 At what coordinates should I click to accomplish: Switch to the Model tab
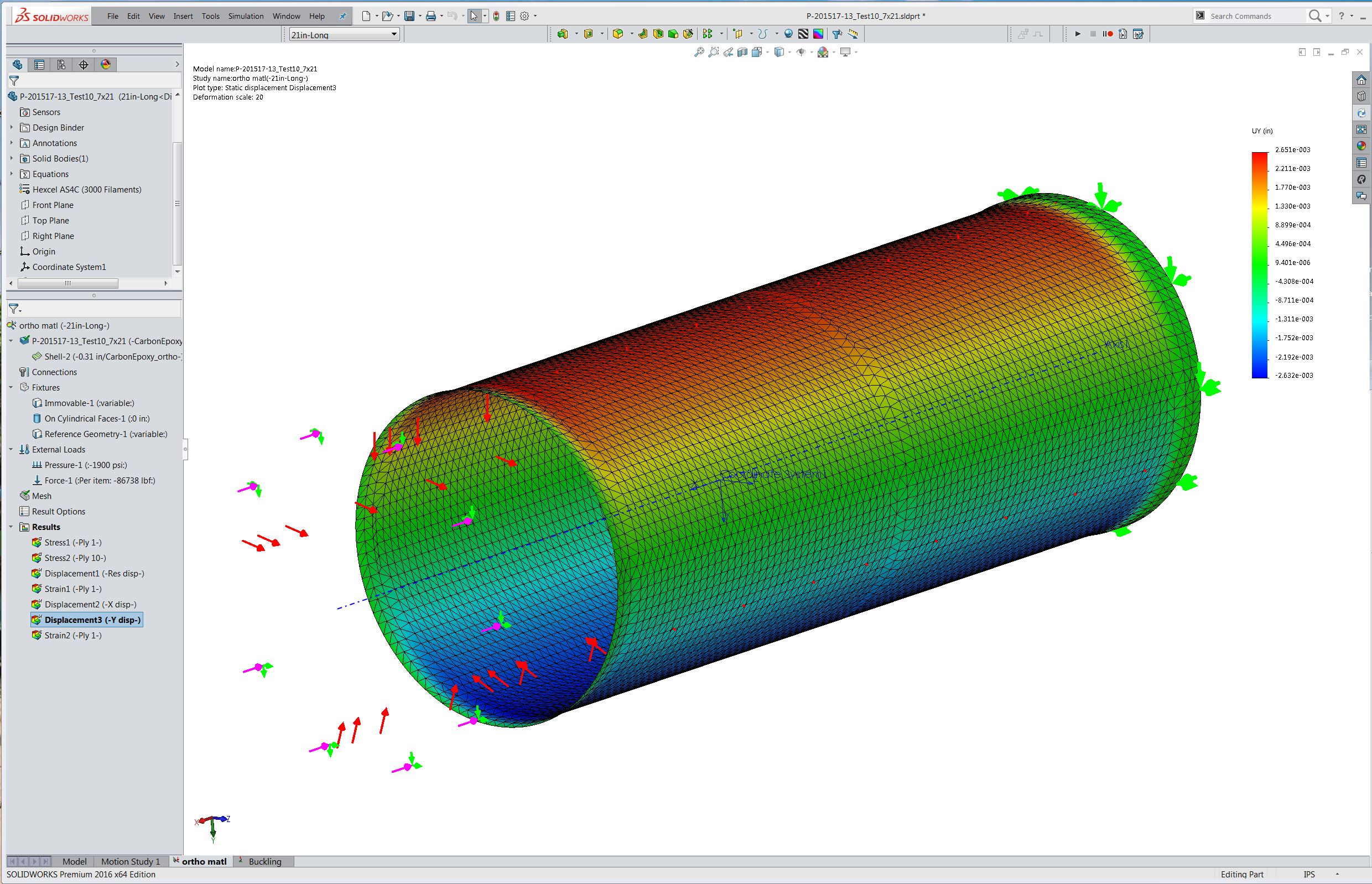click(74, 861)
